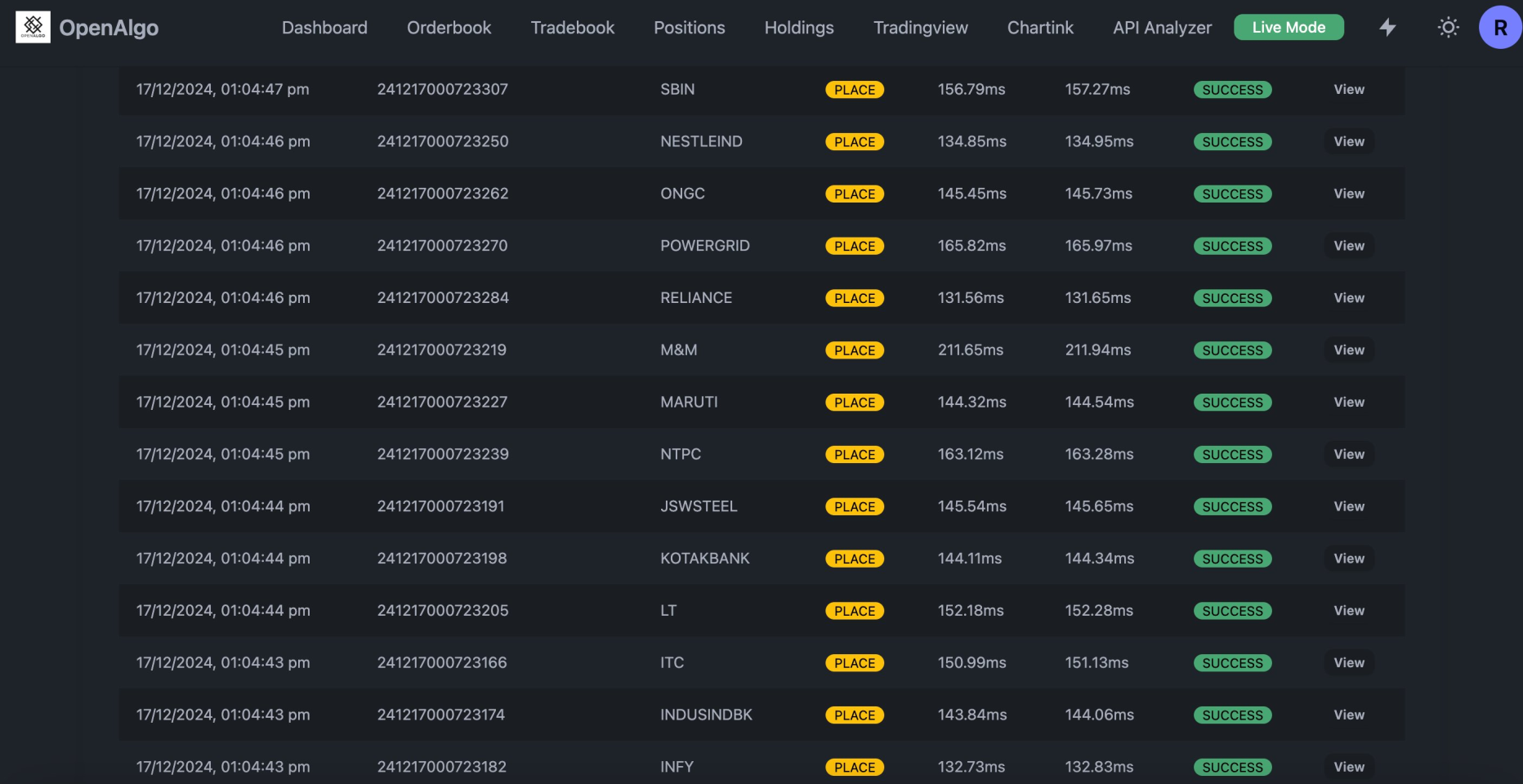The image size is (1523, 784).
Task: Click the OpenAlgo logo icon
Action: (x=33, y=27)
